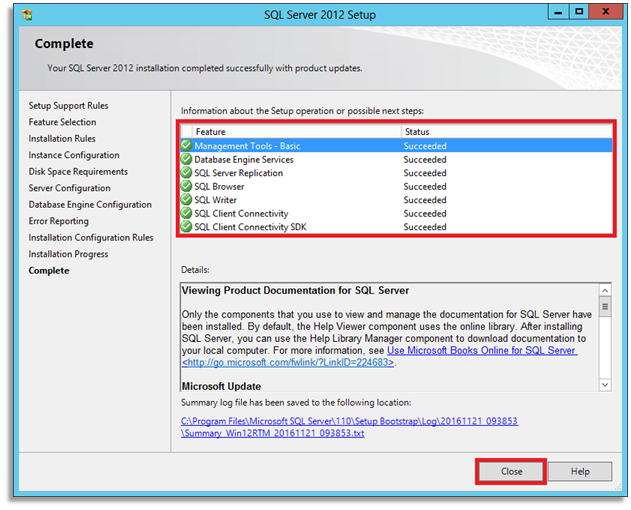Click the success icon next to Database Engine Services
Screen dimensions: 631x510
tap(186, 160)
